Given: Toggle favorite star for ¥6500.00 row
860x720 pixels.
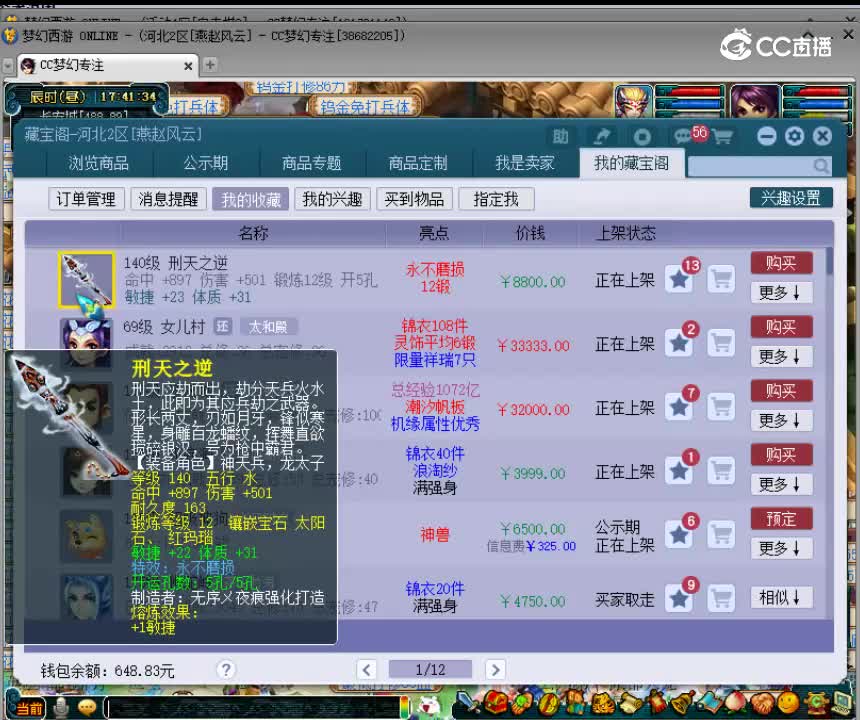Looking at the screenshot, I should pos(680,535).
